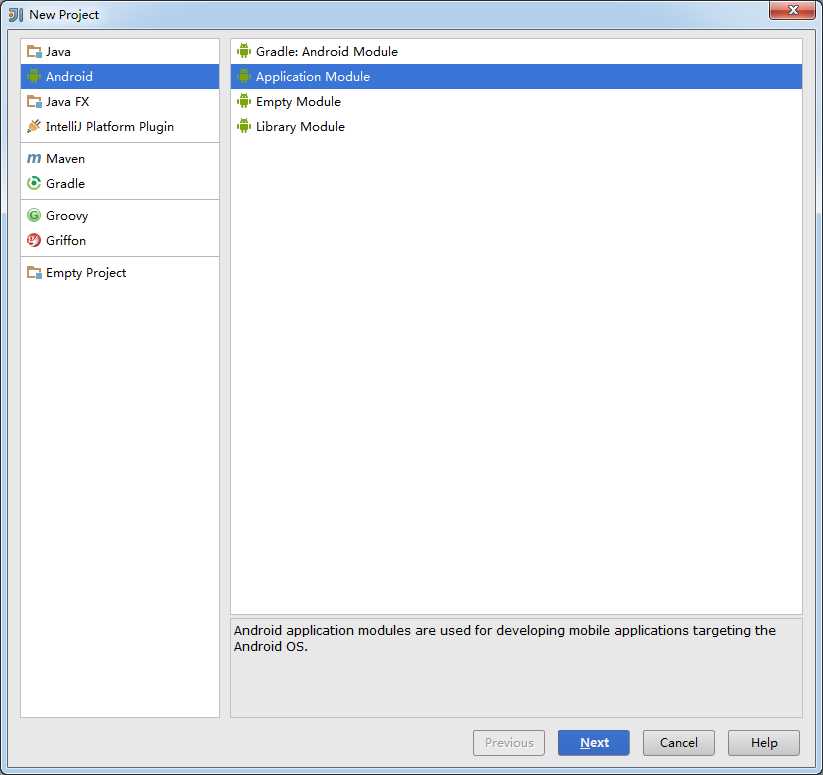
Task: Select the Android project type
Action: point(120,77)
